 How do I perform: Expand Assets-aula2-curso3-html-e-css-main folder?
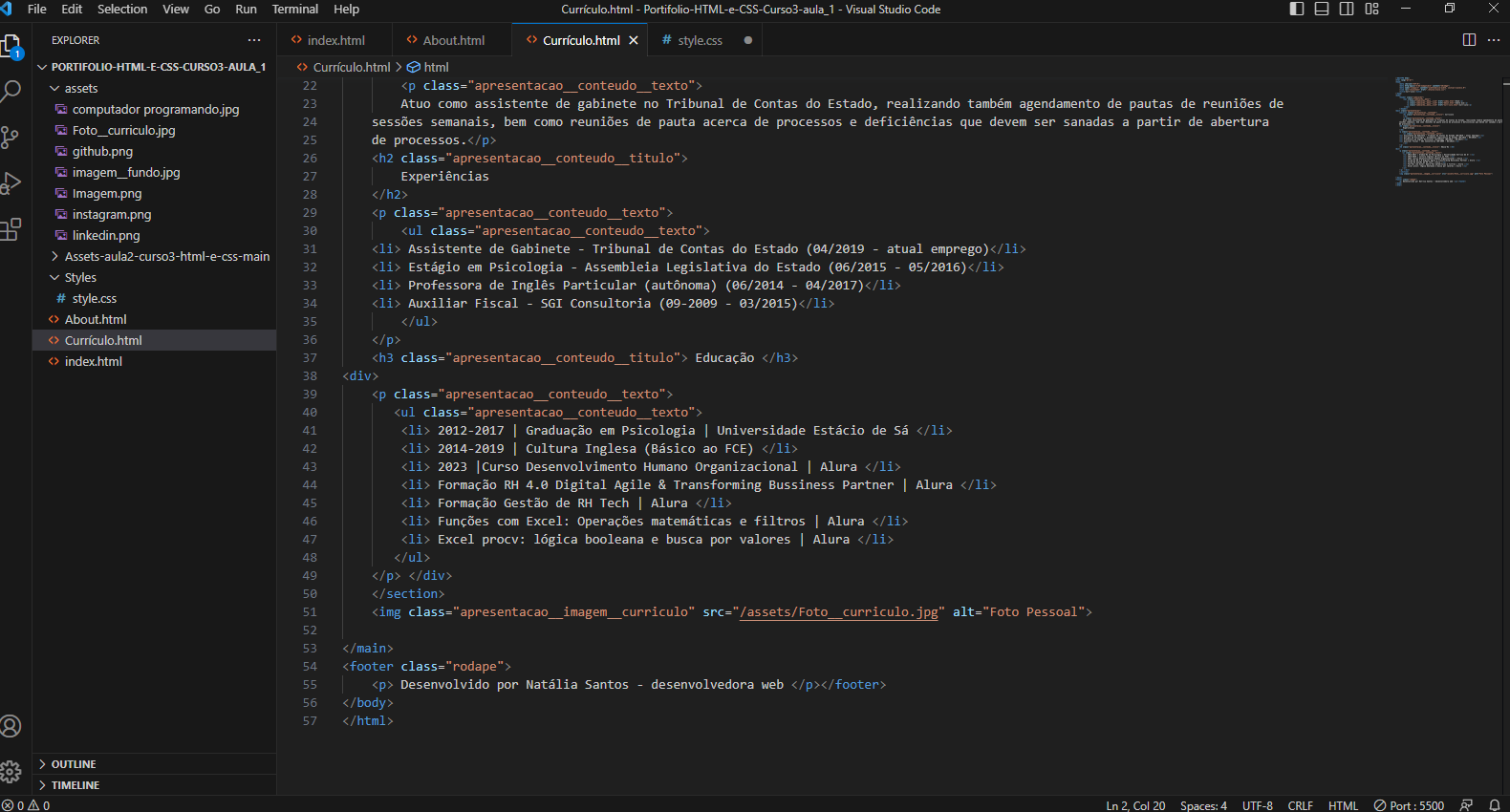click(154, 256)
